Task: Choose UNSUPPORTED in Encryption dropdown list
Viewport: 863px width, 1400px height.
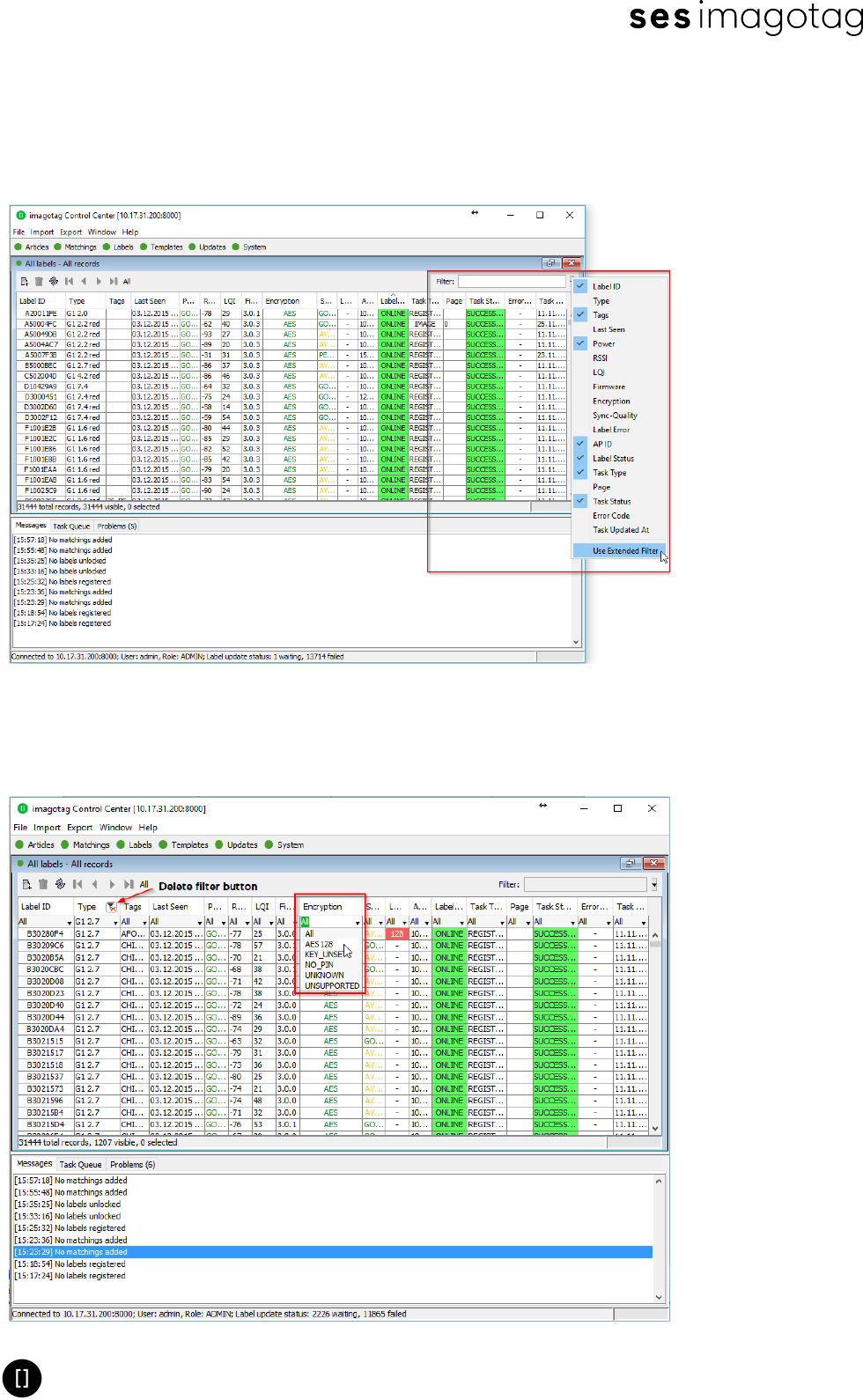Action: (x=332, y=985)
